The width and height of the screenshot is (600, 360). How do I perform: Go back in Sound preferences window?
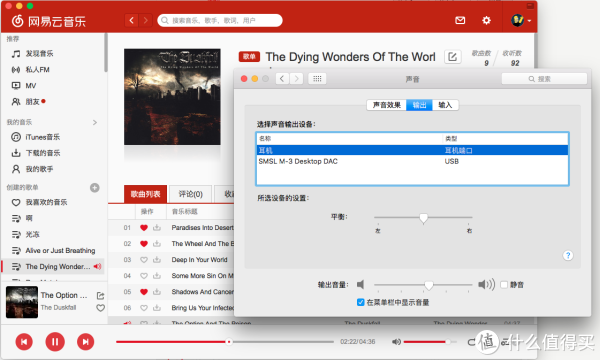[x=282, y=79]
